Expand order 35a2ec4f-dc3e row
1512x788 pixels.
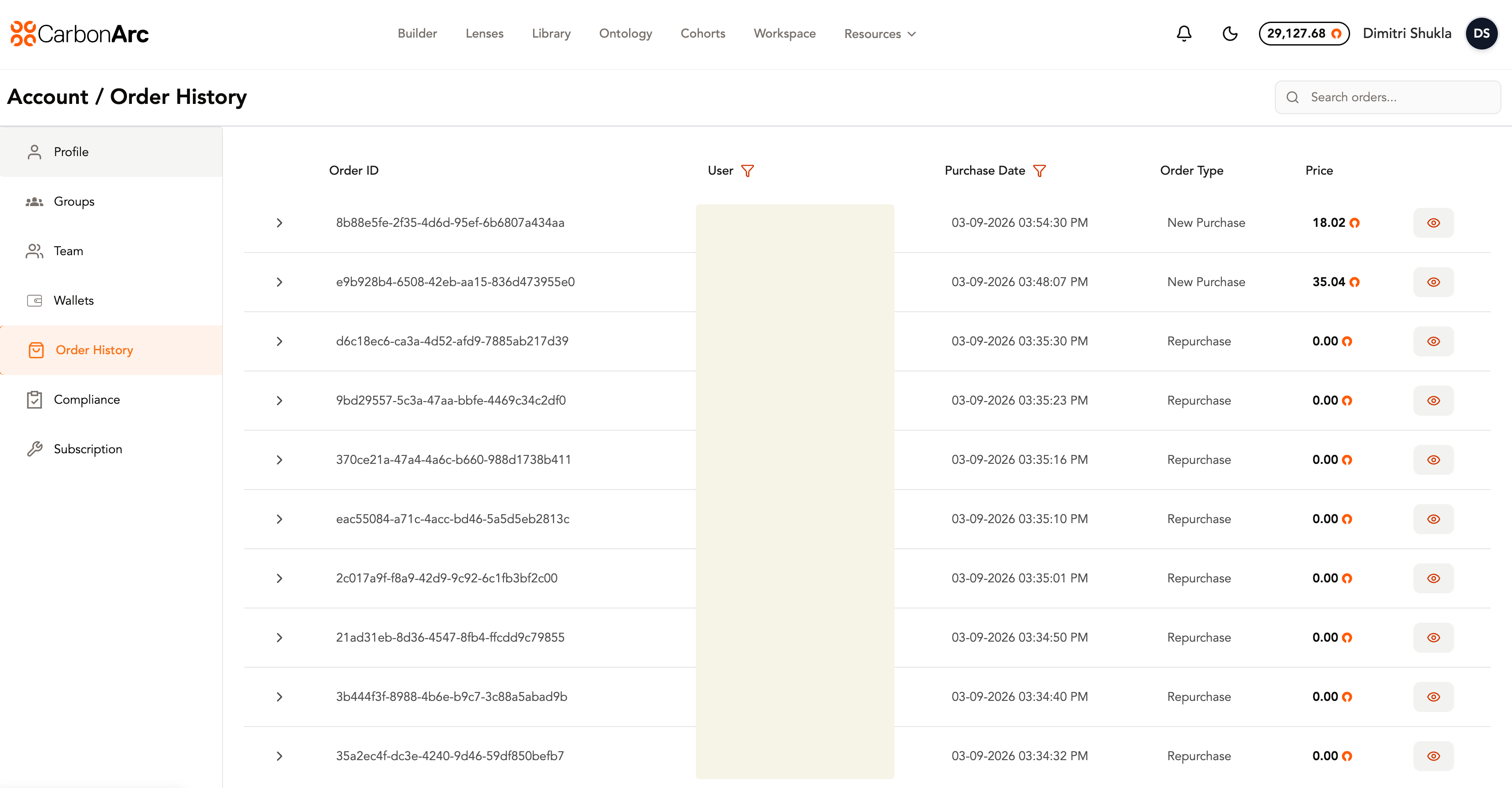pos(280,756)
